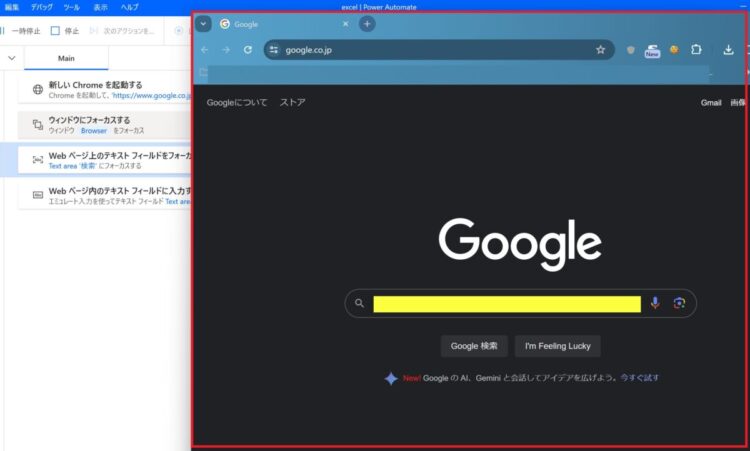
Task: View site information icon in address bar
Action: (x=274, y=50)
